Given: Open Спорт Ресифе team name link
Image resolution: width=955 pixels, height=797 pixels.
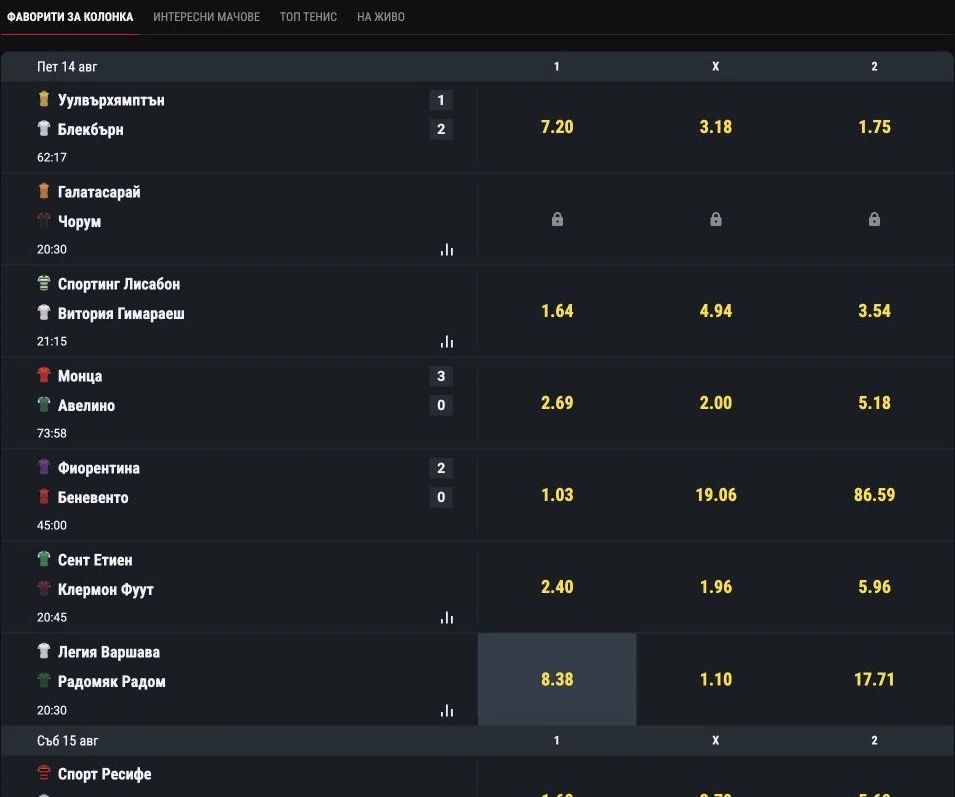Looking at the screenshot, I should coord(104,774).
